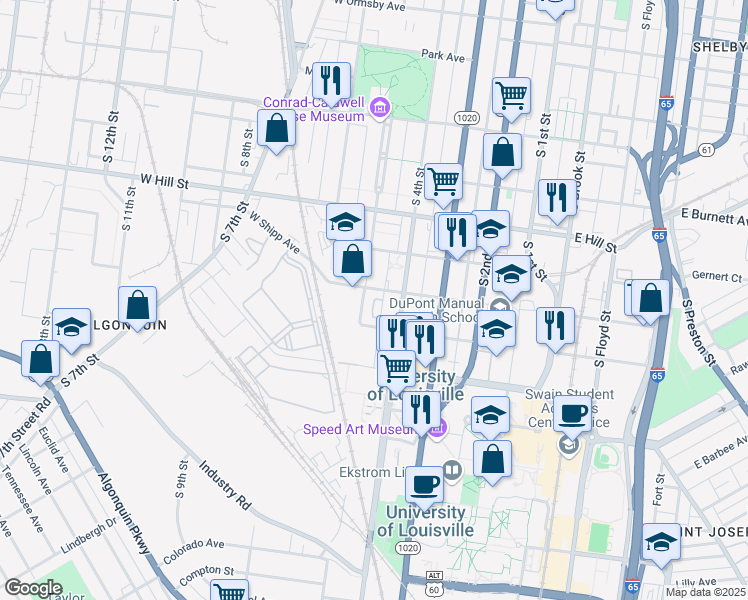
Task: Click the shopping bag marker below W Shipp Ave school
Action: (352, 259)
